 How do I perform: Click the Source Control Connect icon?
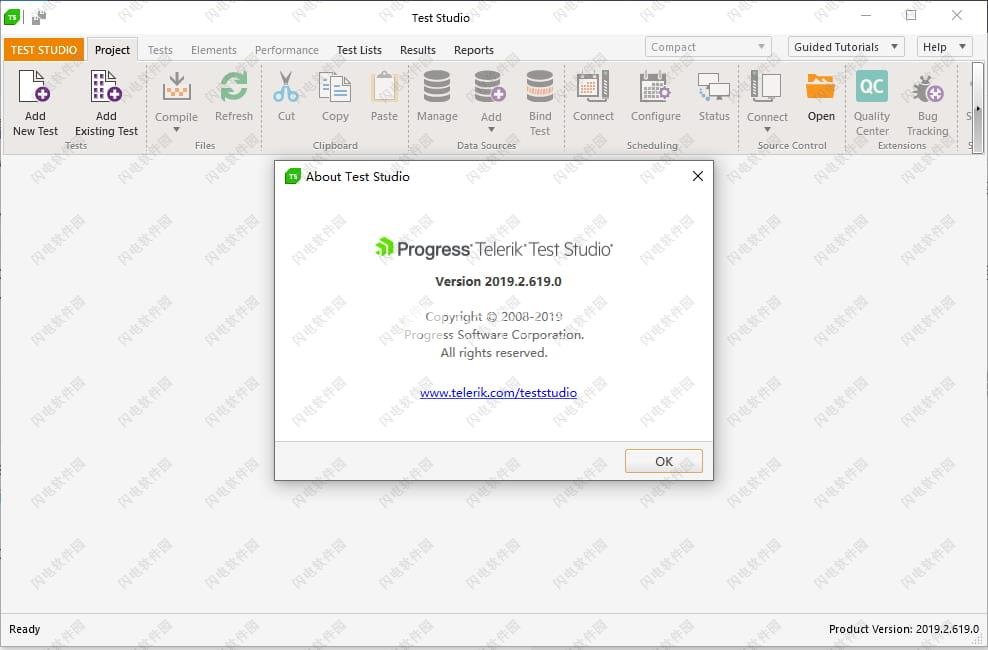(767, 86)
